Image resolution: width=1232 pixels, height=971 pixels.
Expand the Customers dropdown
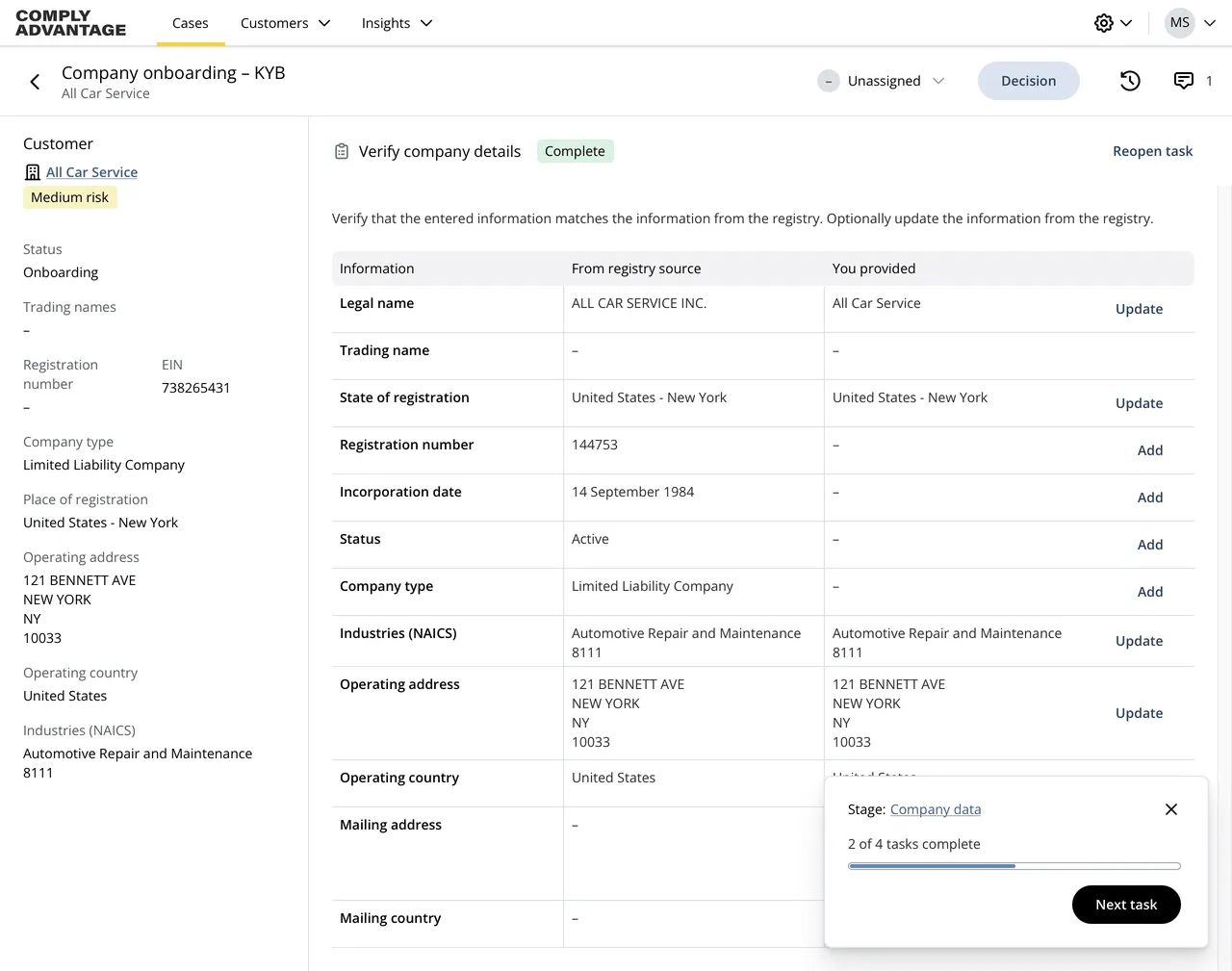pos(285,22)
